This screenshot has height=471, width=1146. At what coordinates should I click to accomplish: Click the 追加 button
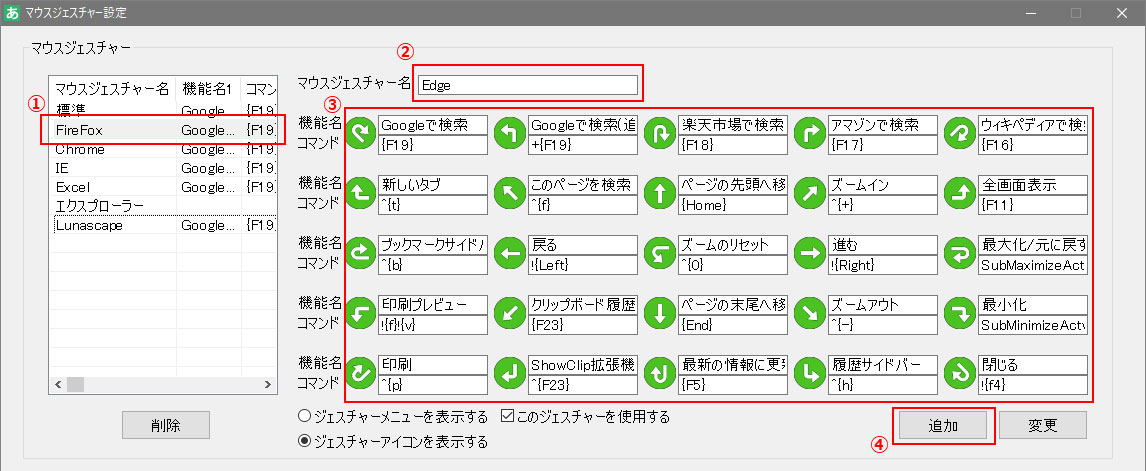pyautogui.click(x=943, y=425)
